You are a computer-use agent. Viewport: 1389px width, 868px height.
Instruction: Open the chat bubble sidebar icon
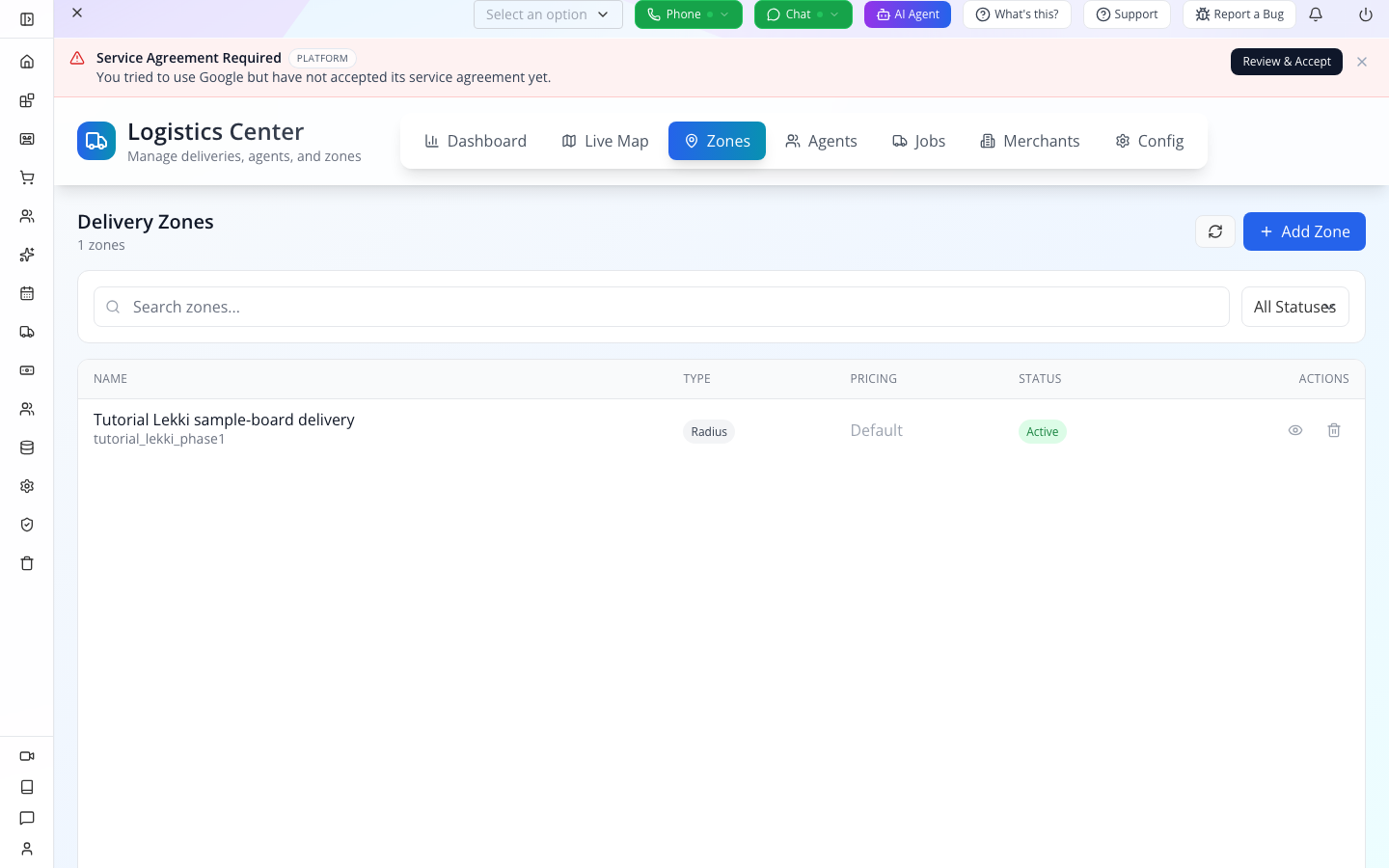pos(27,818)
